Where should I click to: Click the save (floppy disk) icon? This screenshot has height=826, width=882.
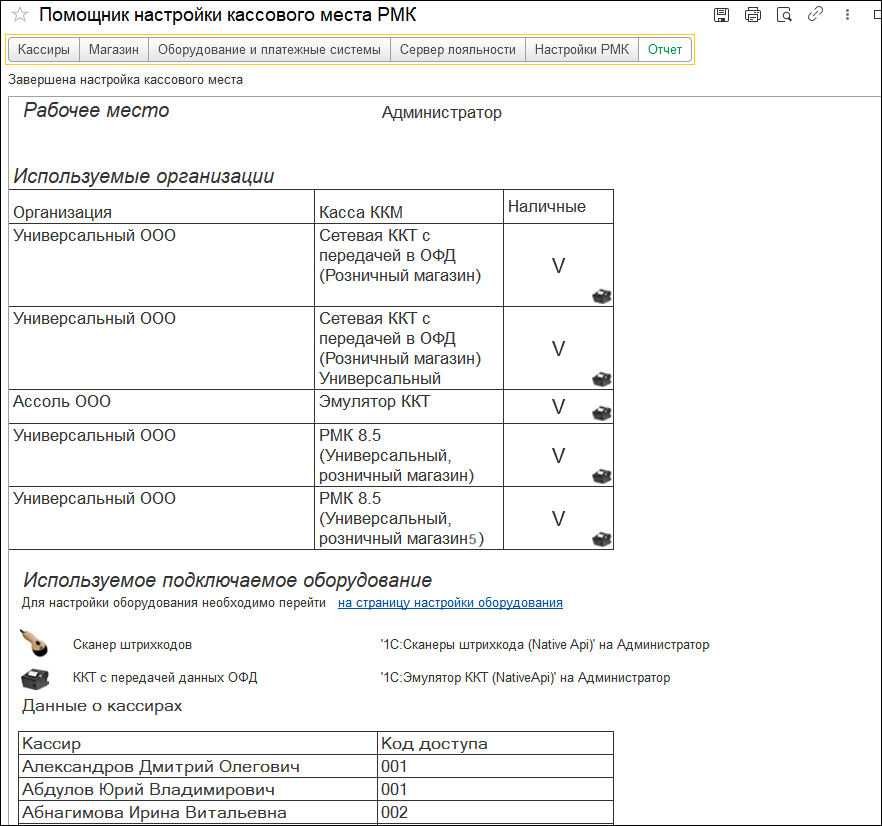pyautogui.click(x=723, y=15)
